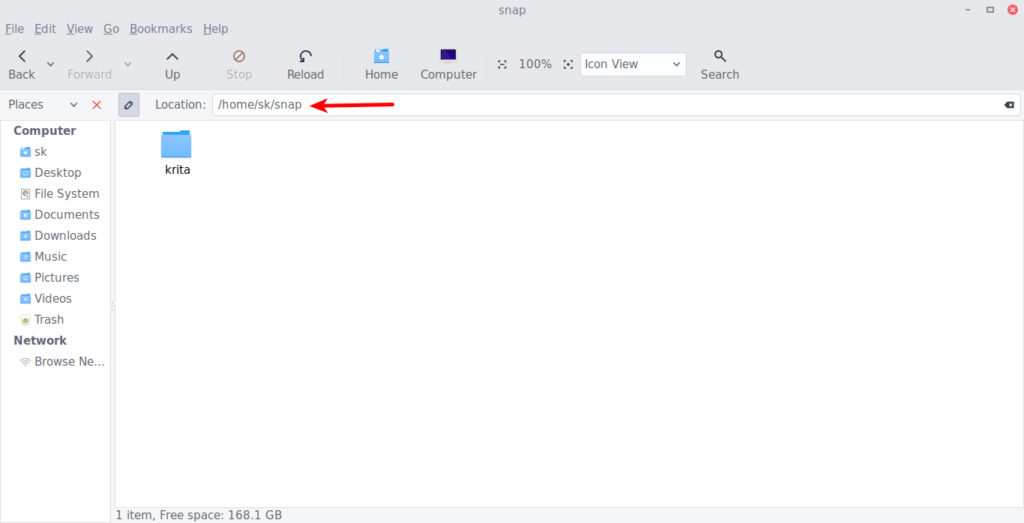Open the Back history dropdown arrow
The height and width of the screenshot is (523, 1024).
coord(50,64)
